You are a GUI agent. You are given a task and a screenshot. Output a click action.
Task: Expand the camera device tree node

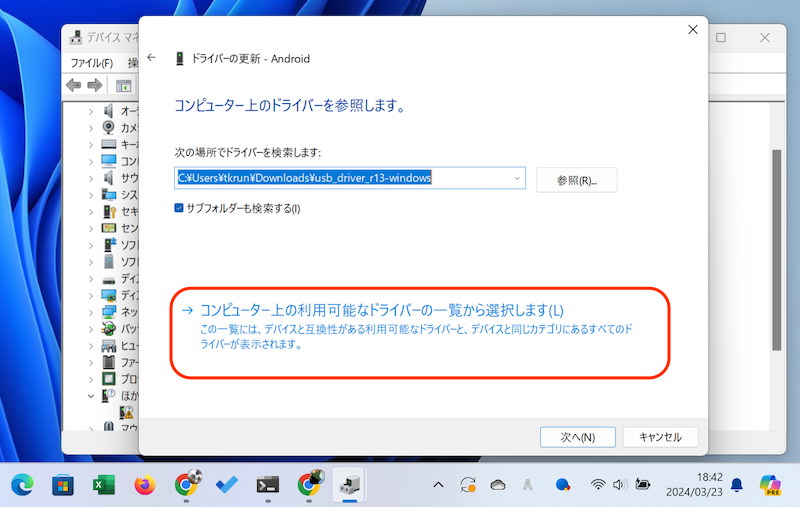pos(91,128)
